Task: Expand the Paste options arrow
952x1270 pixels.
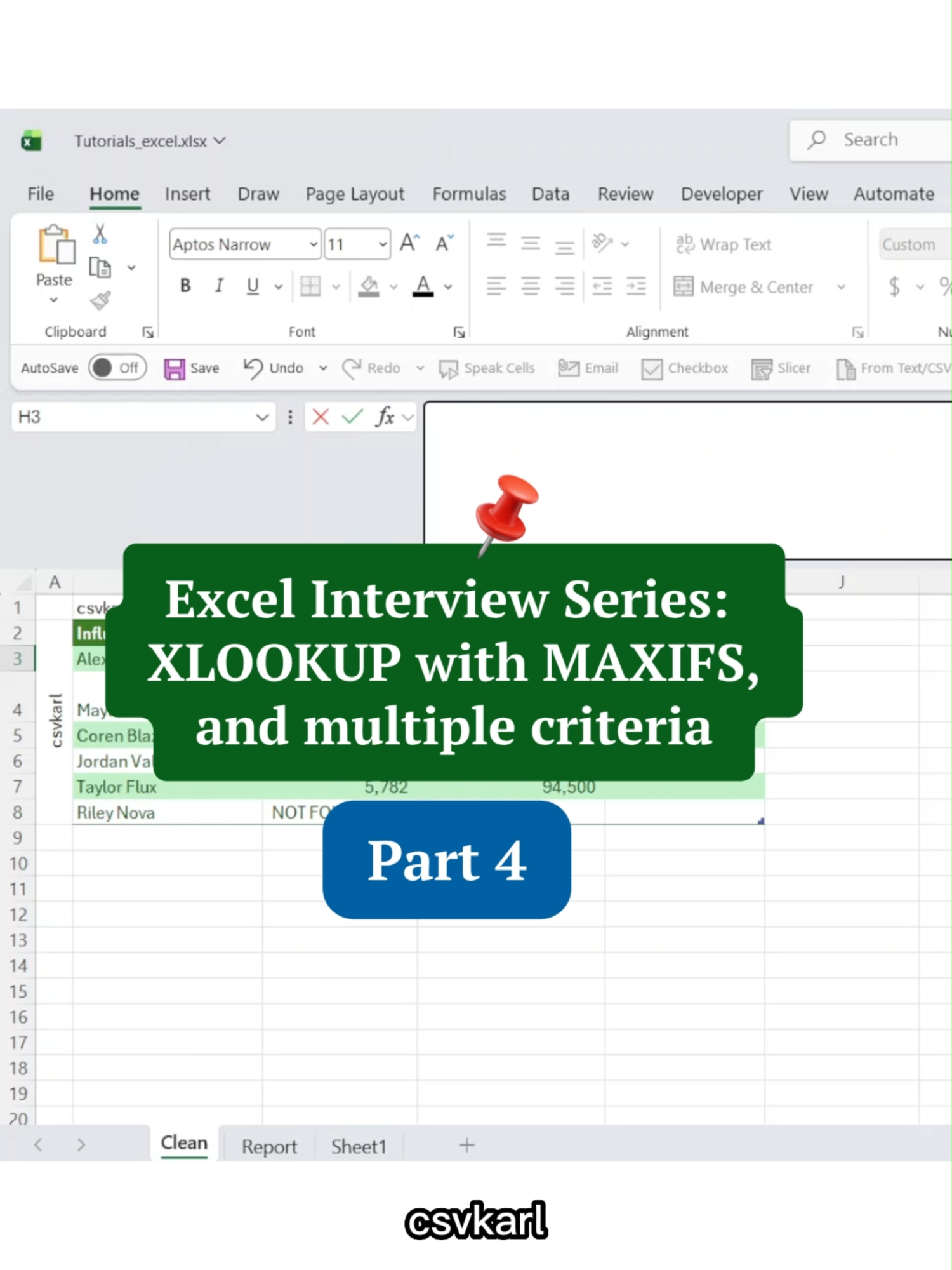Action: pos(54,300)
